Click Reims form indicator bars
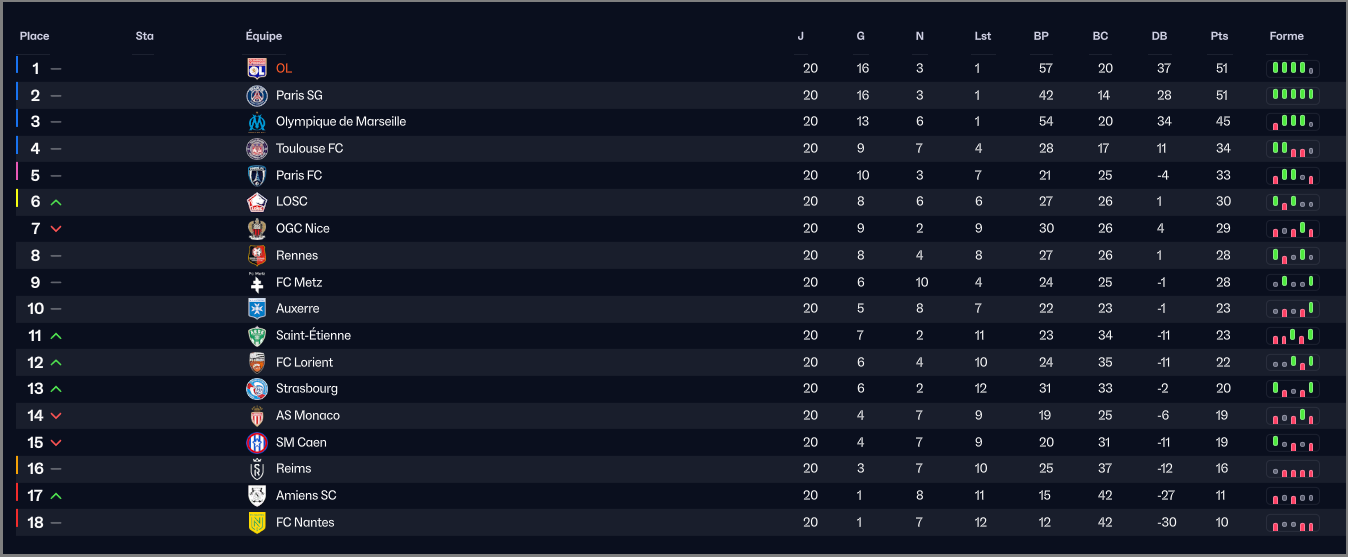Image resolution: width=1348 pixels, height=557 pixels. [1293, 469]
